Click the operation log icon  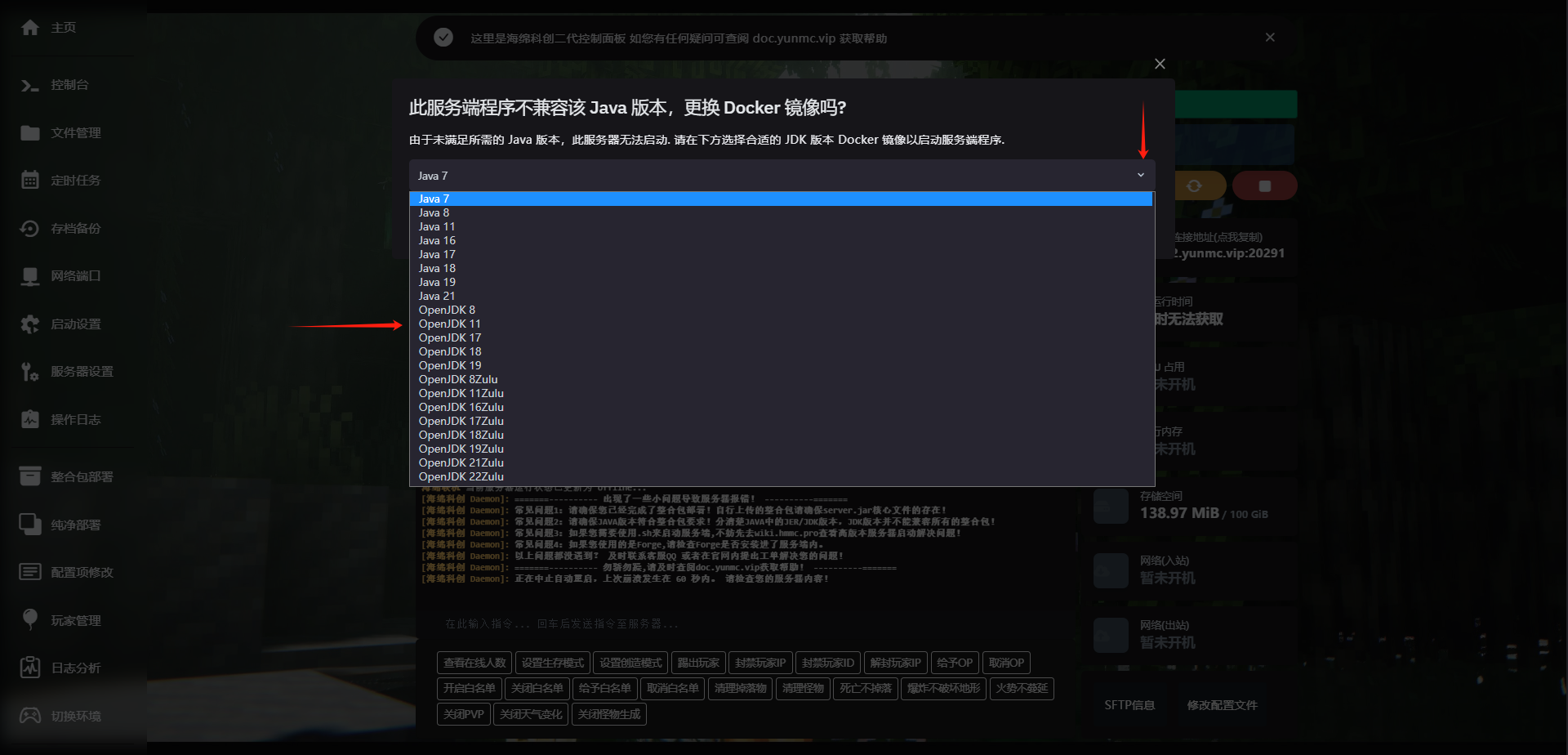click(x=30, y=419)
